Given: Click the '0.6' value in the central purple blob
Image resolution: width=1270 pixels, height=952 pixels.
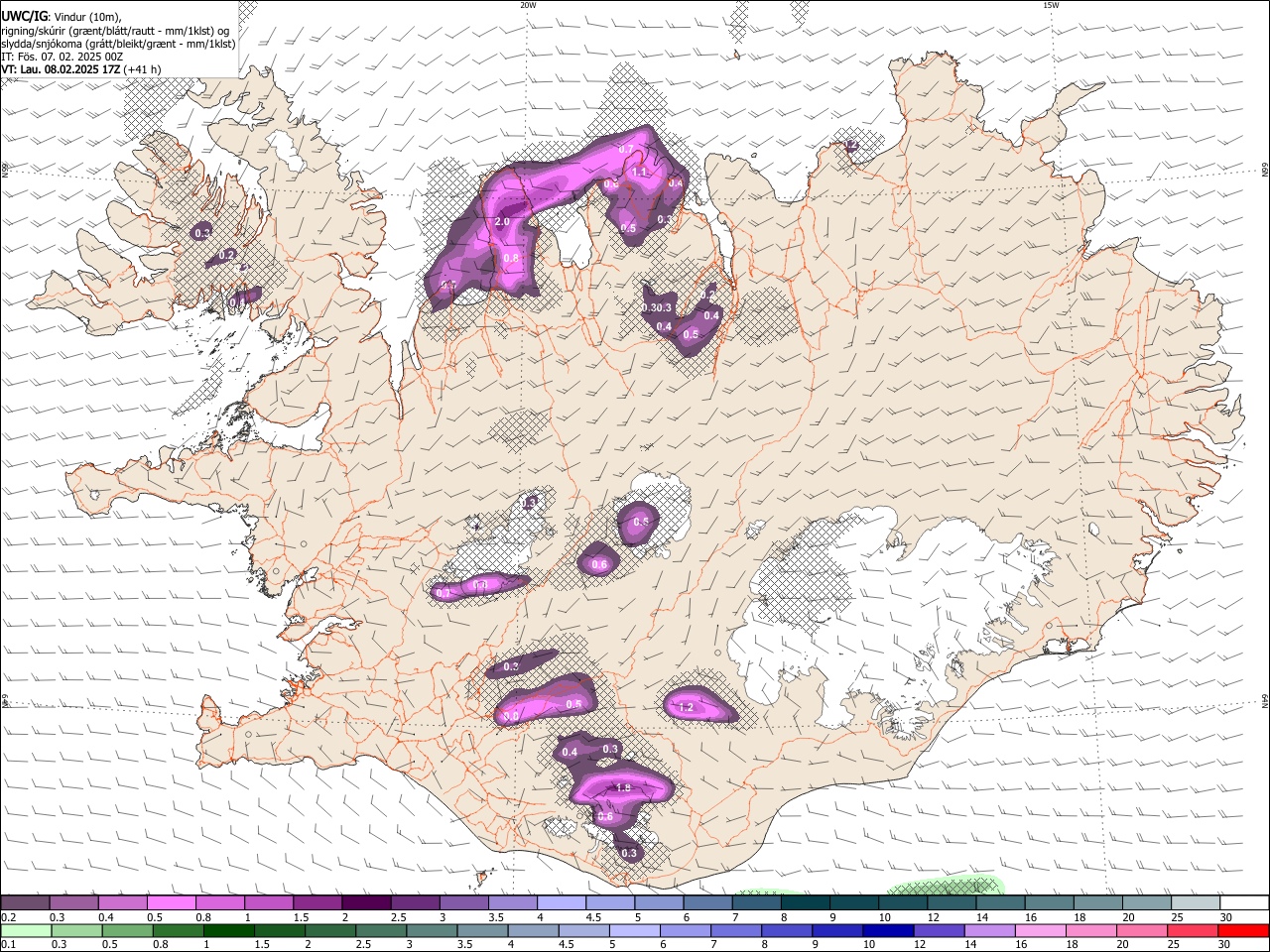Looking at the screenshot, I should pyautogui.click(x=599, y=565).
